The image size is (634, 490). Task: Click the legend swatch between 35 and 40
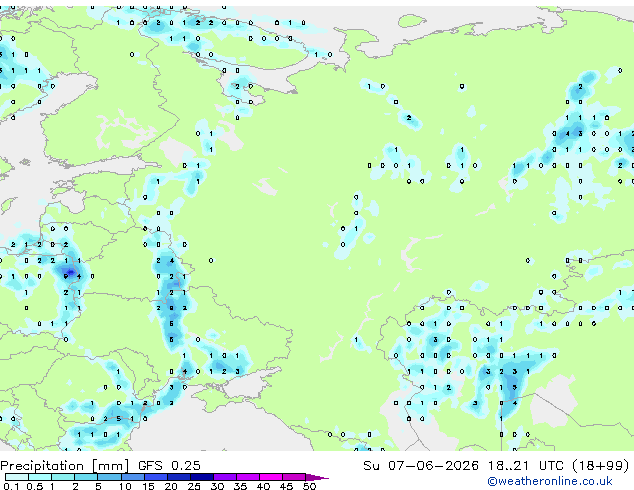(248, 477)
